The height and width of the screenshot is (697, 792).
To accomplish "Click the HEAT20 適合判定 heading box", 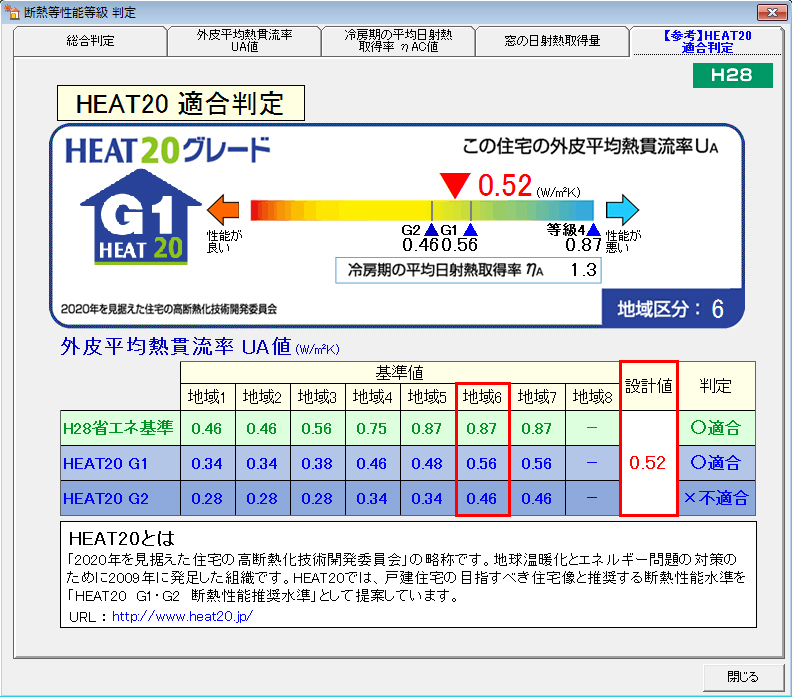I will (181, 103).
